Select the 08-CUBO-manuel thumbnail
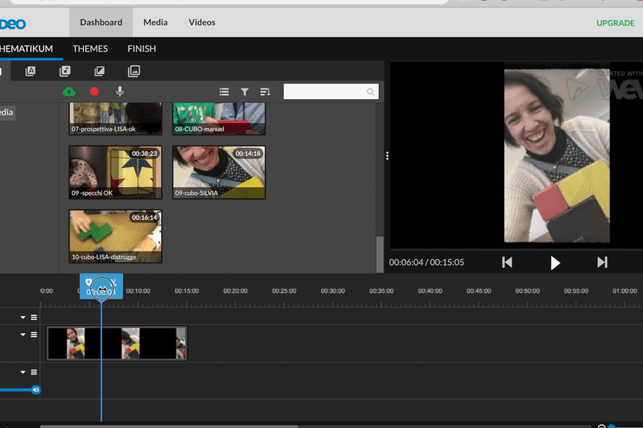This screenshot has width=643, height=428. (x=219, y=119)
